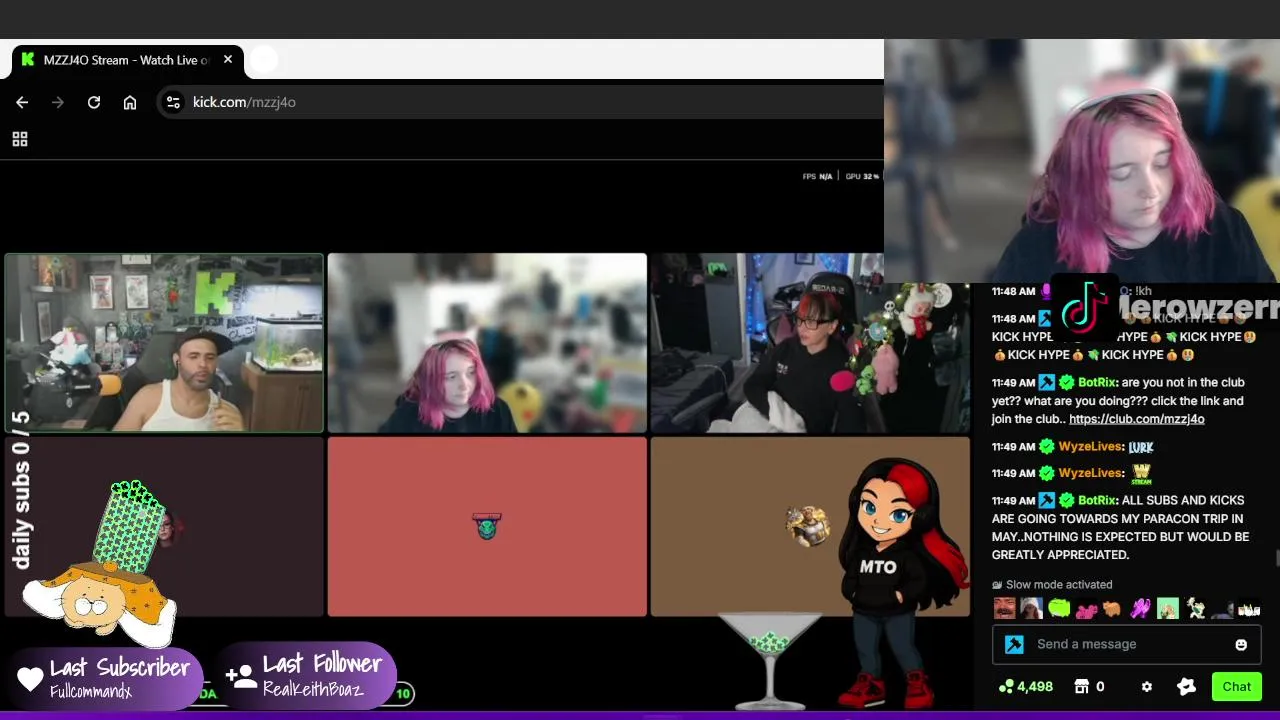This screenshot has height=720, width=1280.
Task: Open chat settings gear
Action: tap(1147, 687)
